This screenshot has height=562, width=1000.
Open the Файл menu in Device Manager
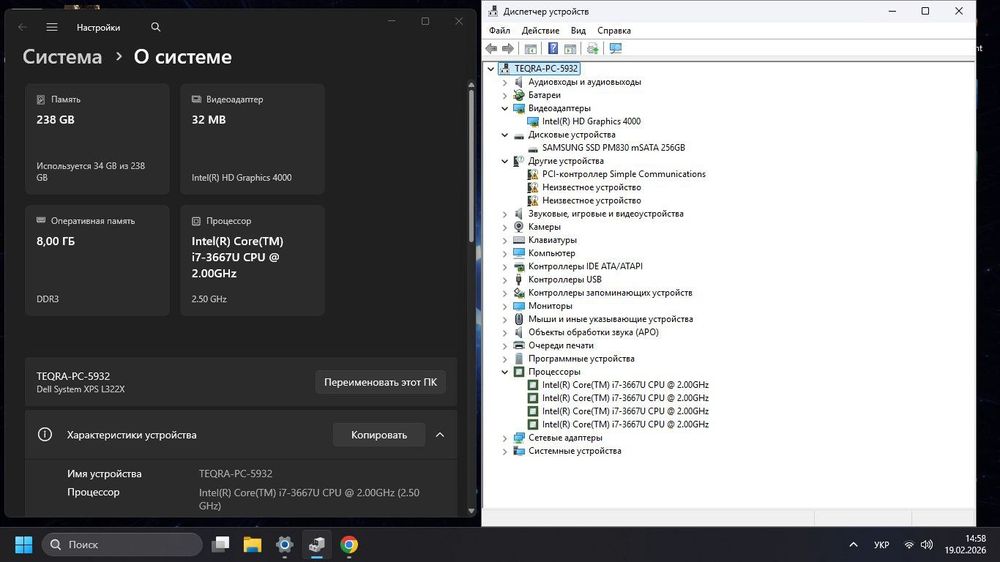click(x=499, y=31)
